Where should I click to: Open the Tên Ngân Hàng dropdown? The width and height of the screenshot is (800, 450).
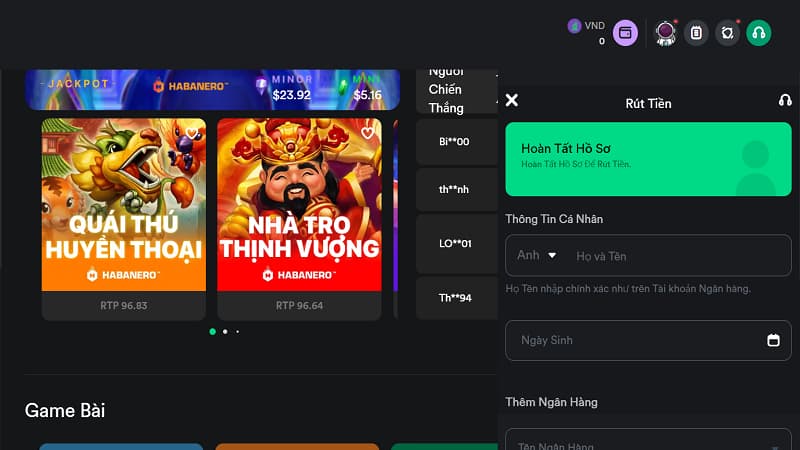648,440
